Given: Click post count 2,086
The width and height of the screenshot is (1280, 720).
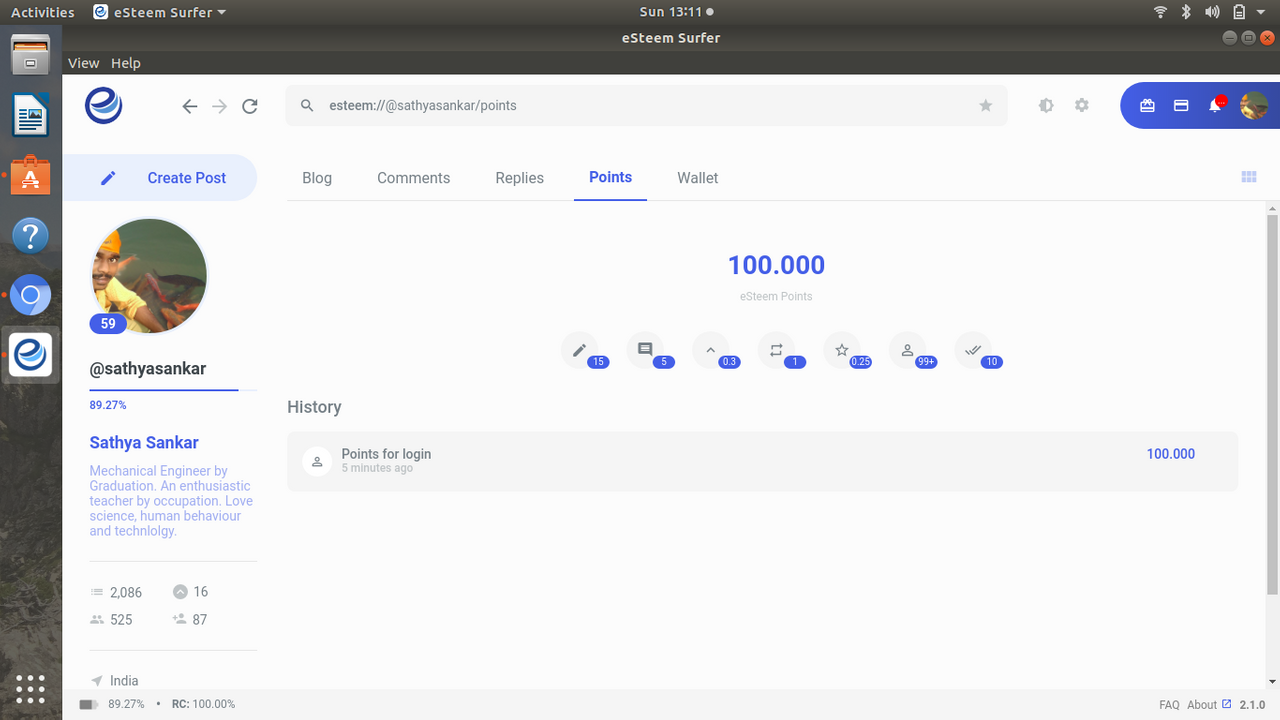Looking at the screenshot, I should click(126, 592).
